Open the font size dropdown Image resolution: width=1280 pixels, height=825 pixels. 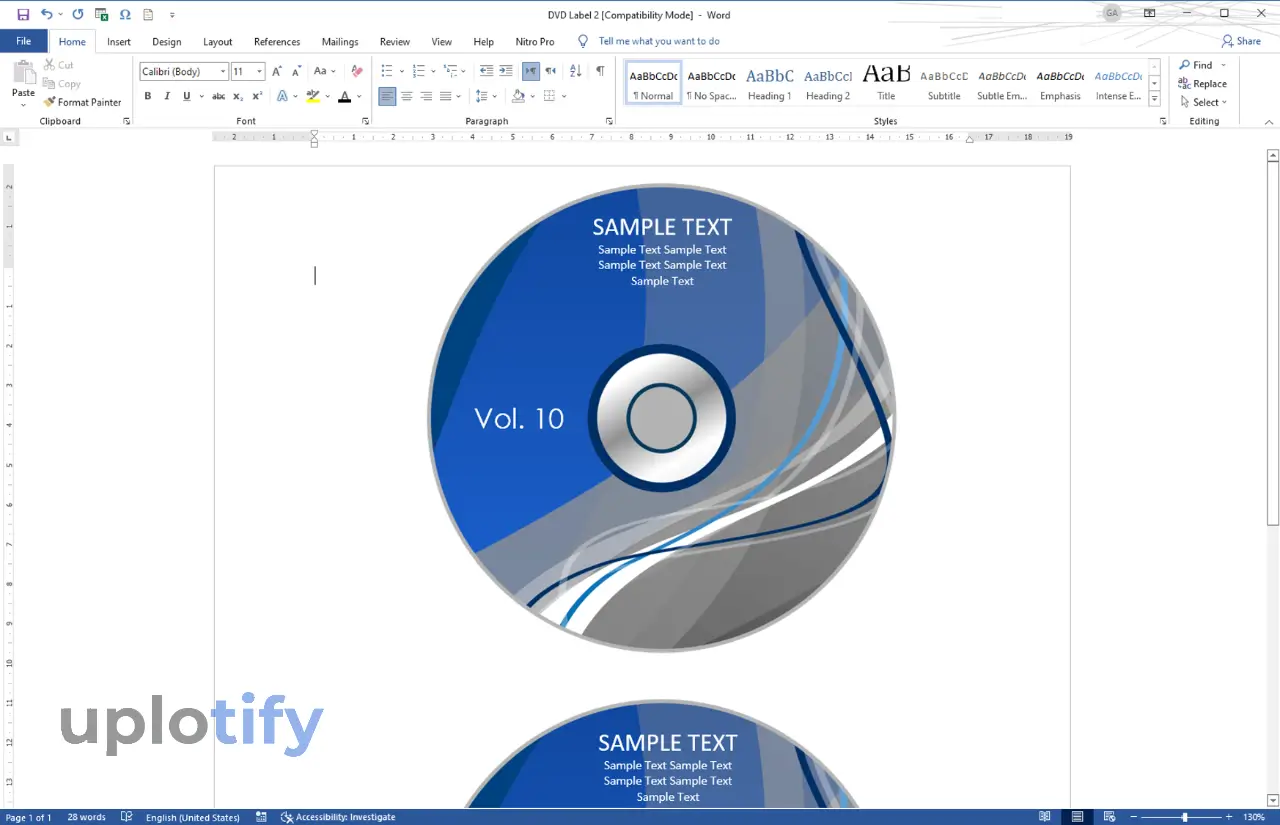tap(260, 71)
